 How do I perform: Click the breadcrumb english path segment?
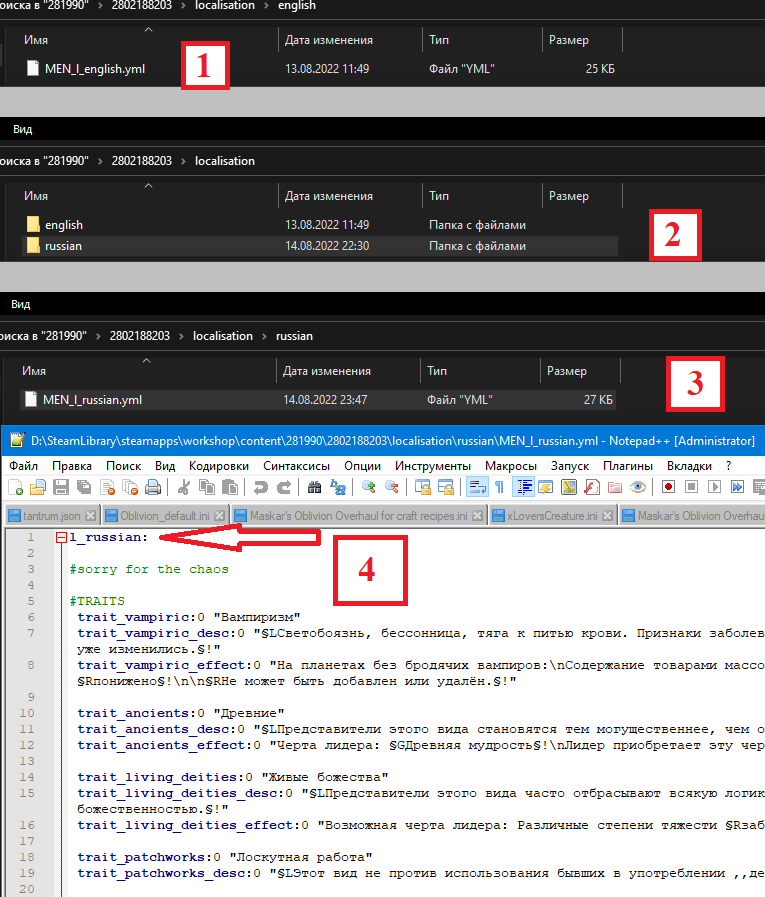click(x=296, y=6)
